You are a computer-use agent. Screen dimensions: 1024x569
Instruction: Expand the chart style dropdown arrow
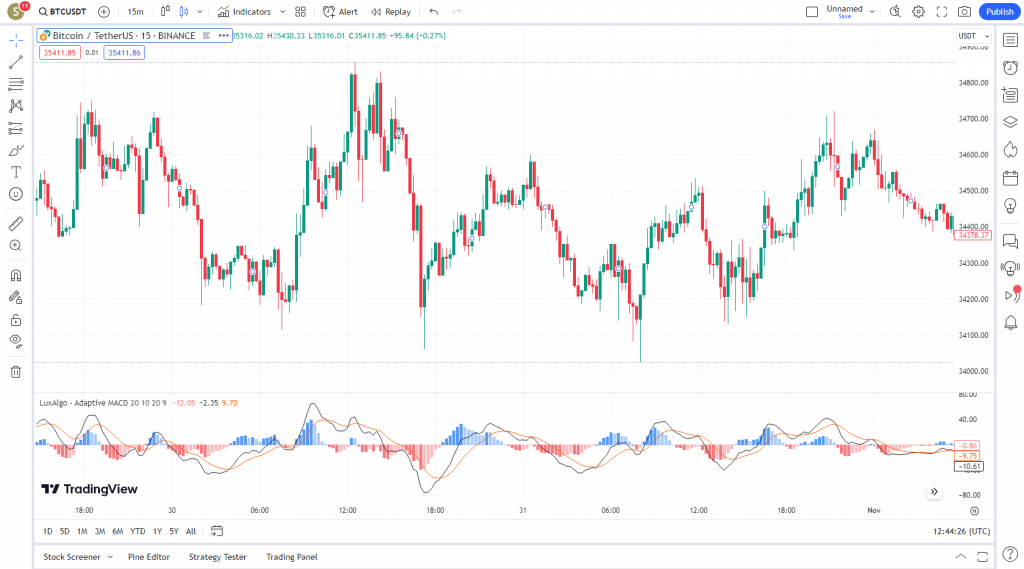click(200, 12)
